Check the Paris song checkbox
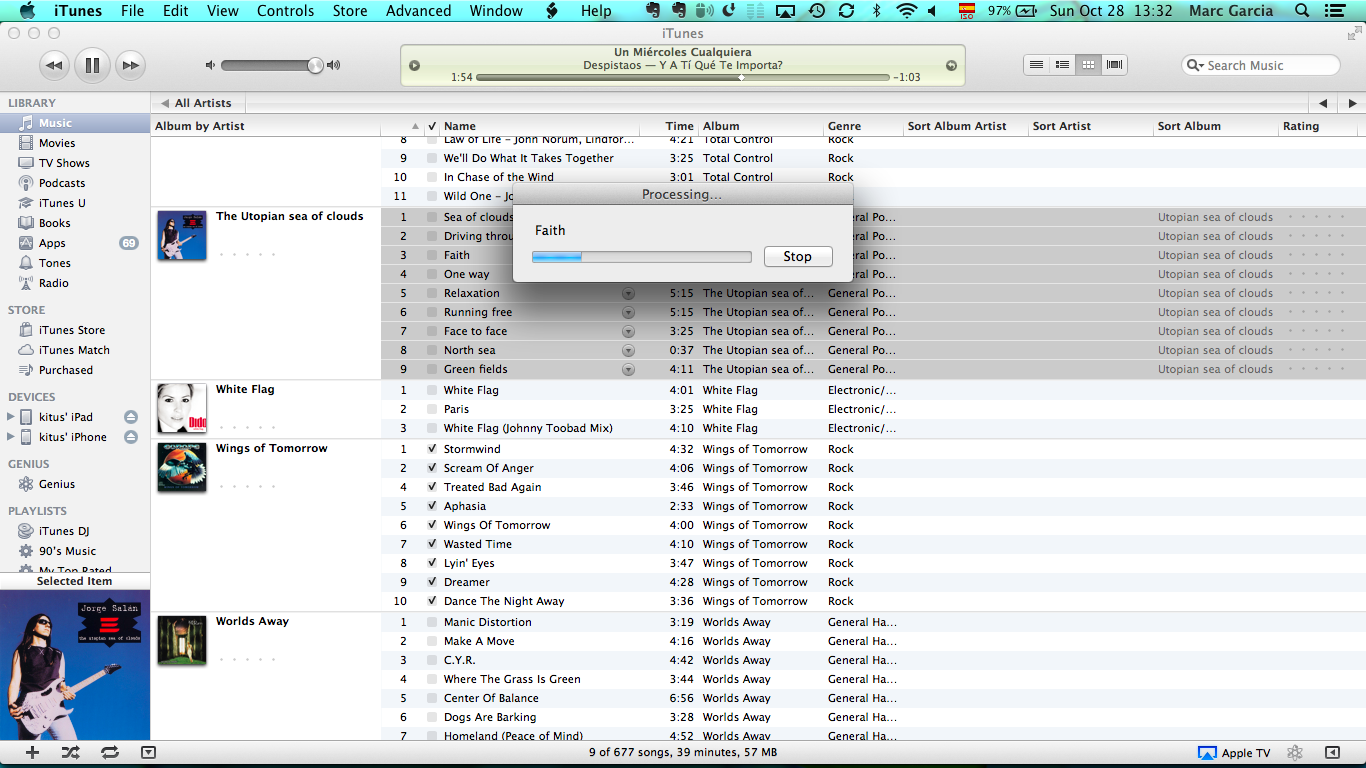 click(x=432, y=409)
